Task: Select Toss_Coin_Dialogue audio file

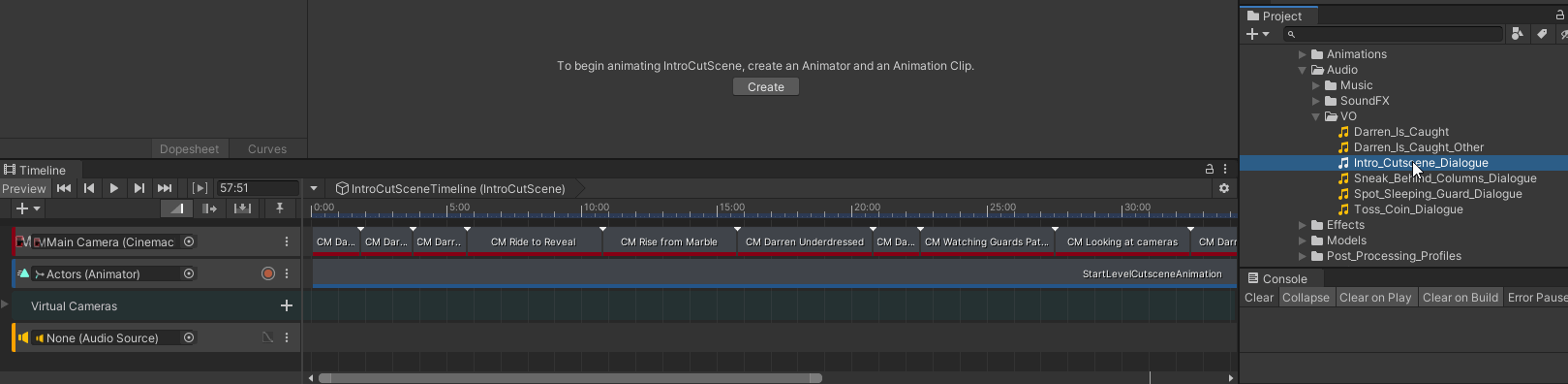Action: 1408,209
